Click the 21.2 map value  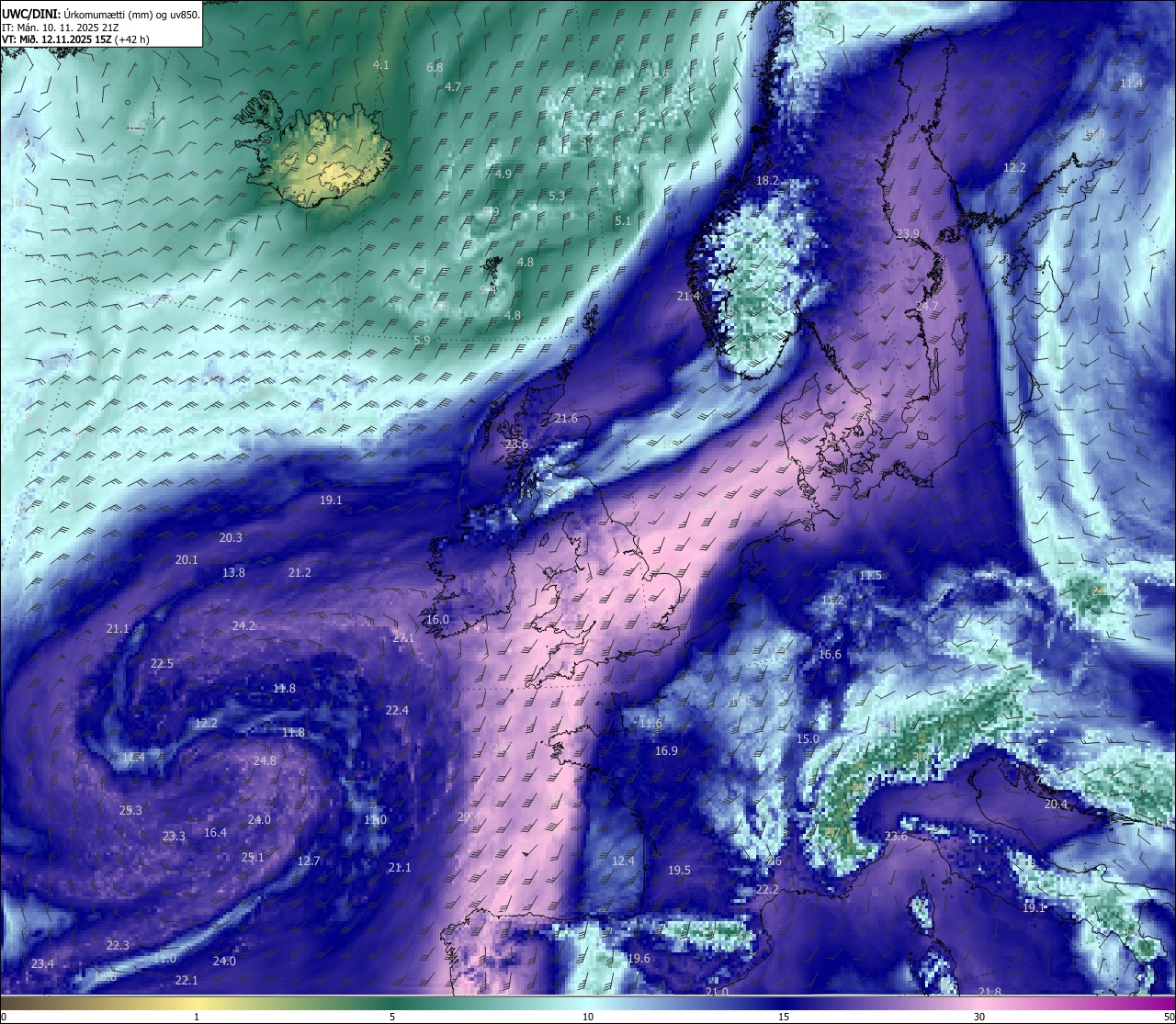(x=300, y=572)
